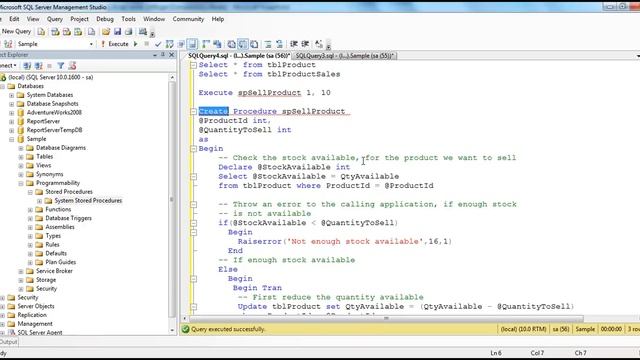Open the Project menu

(79, 19)
